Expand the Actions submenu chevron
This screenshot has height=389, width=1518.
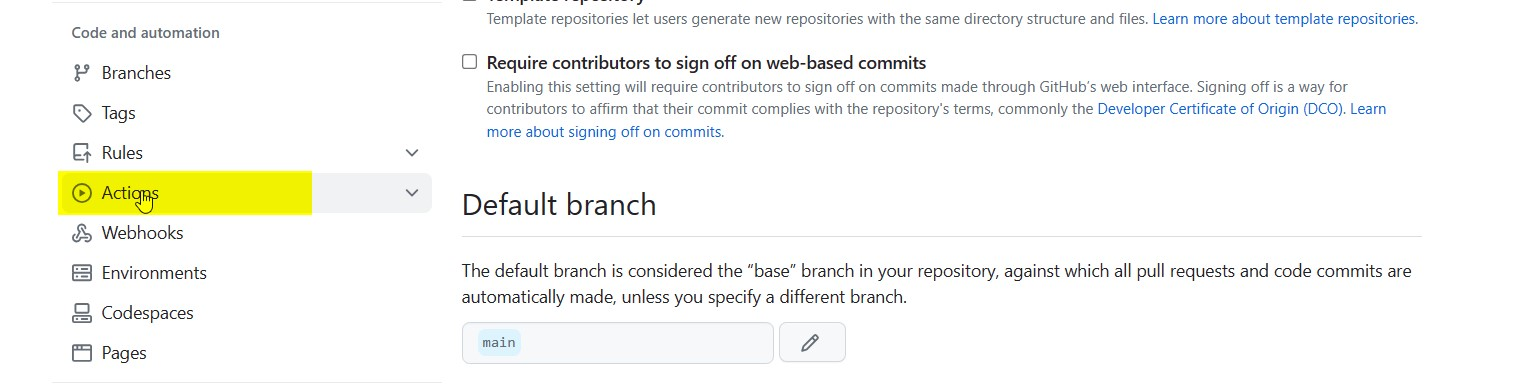click(x=412, y=193)
